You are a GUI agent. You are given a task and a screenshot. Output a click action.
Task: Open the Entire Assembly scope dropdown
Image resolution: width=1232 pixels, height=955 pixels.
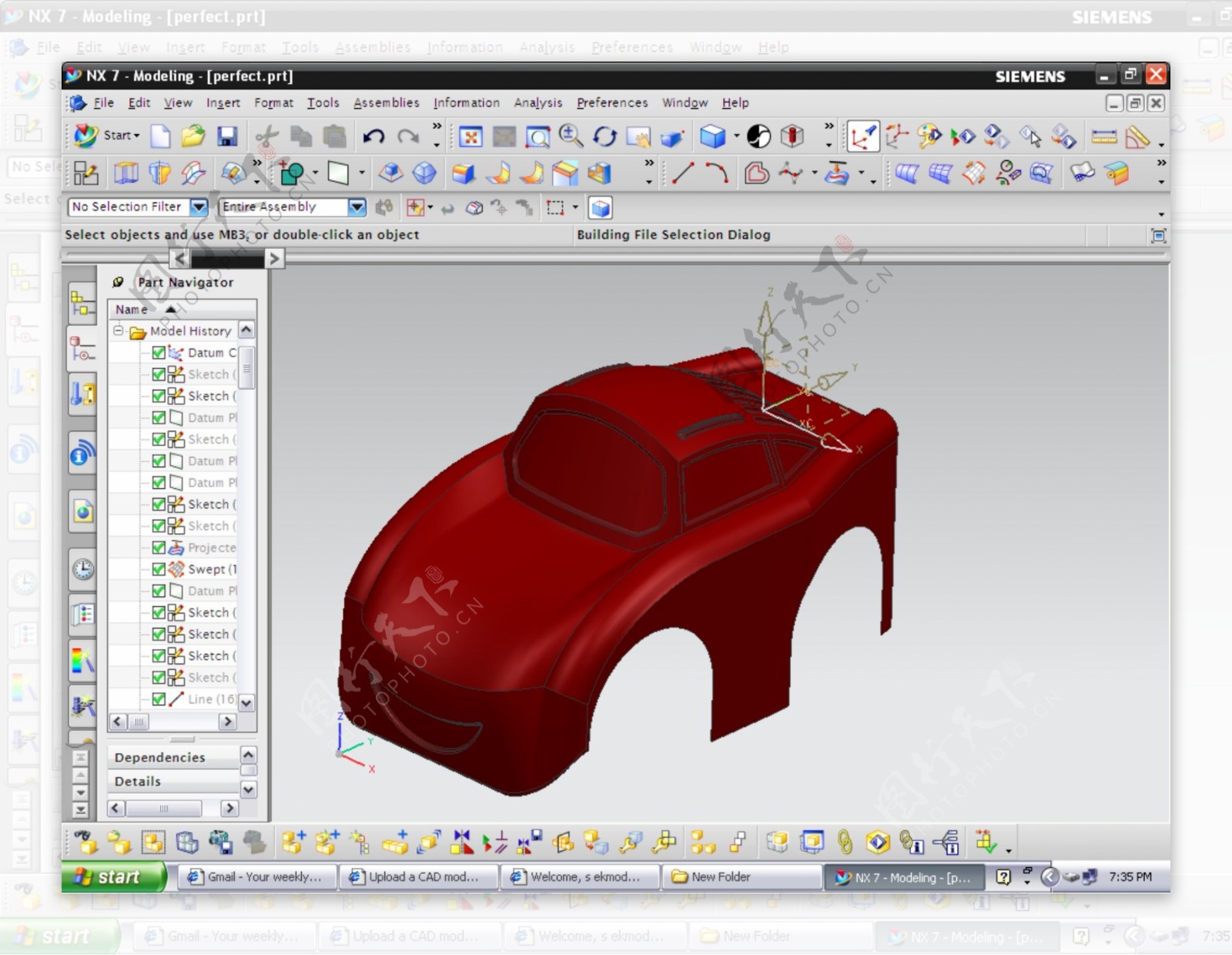(357, 206)
